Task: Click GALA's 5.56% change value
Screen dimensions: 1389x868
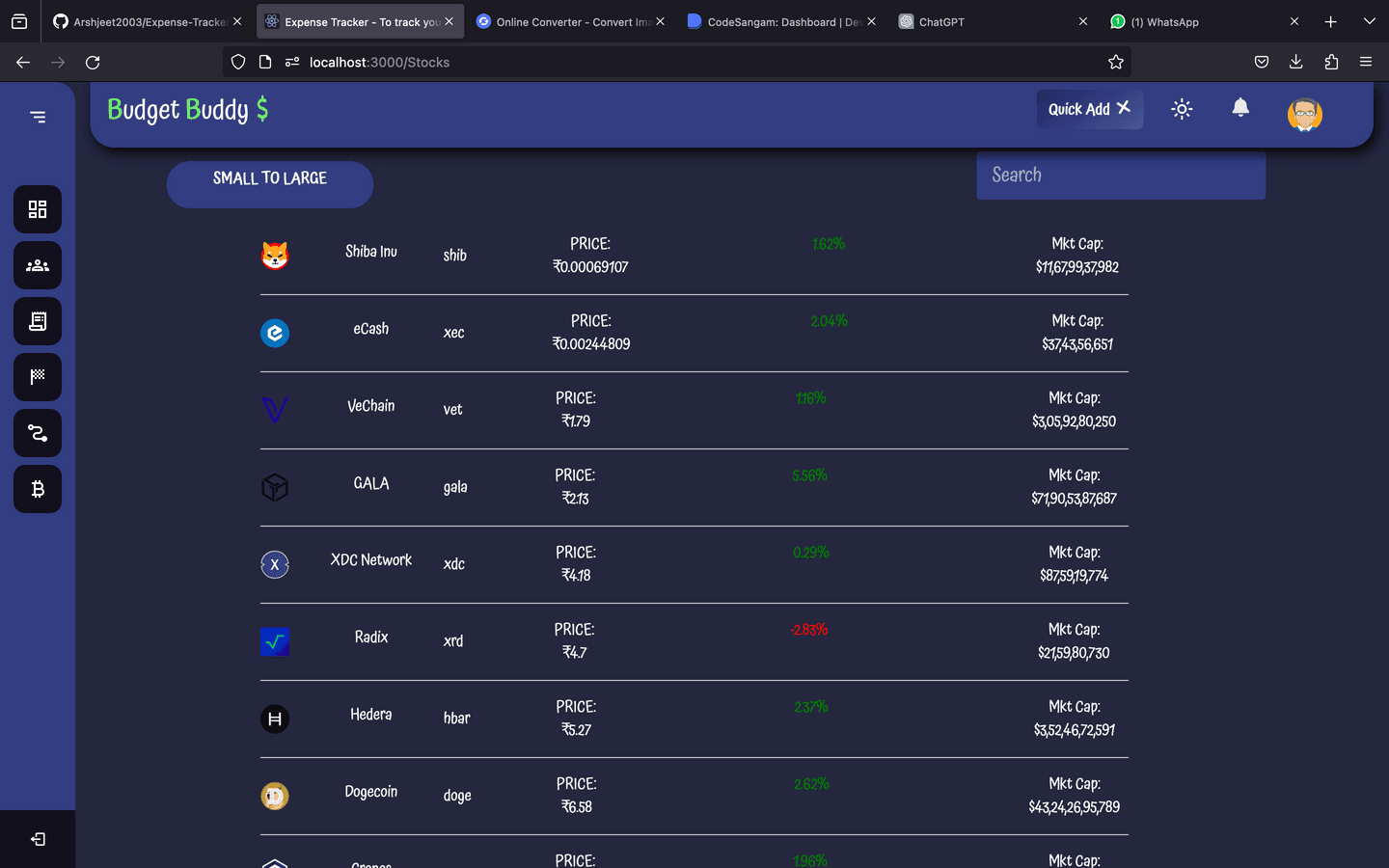Action: coord(809,475)
